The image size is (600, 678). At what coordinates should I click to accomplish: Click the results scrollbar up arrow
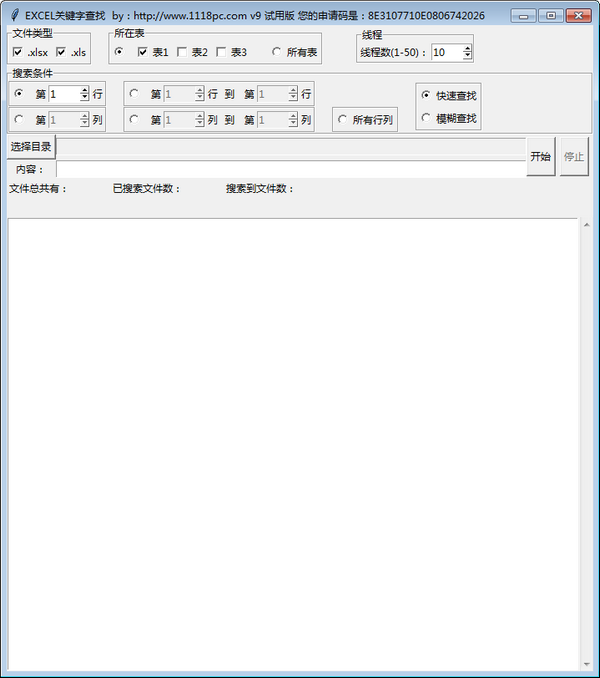coord(587,225)
